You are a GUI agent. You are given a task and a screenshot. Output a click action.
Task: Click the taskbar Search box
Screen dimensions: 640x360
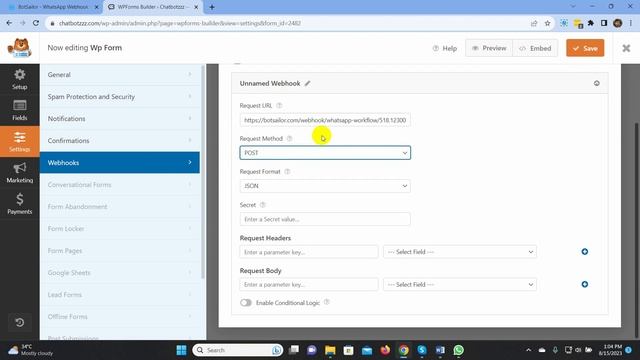tap(238, 350)
